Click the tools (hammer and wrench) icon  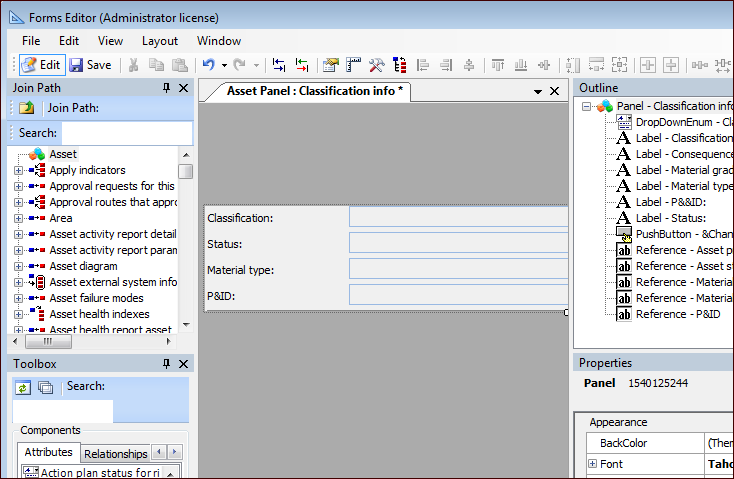coord(377,65)
